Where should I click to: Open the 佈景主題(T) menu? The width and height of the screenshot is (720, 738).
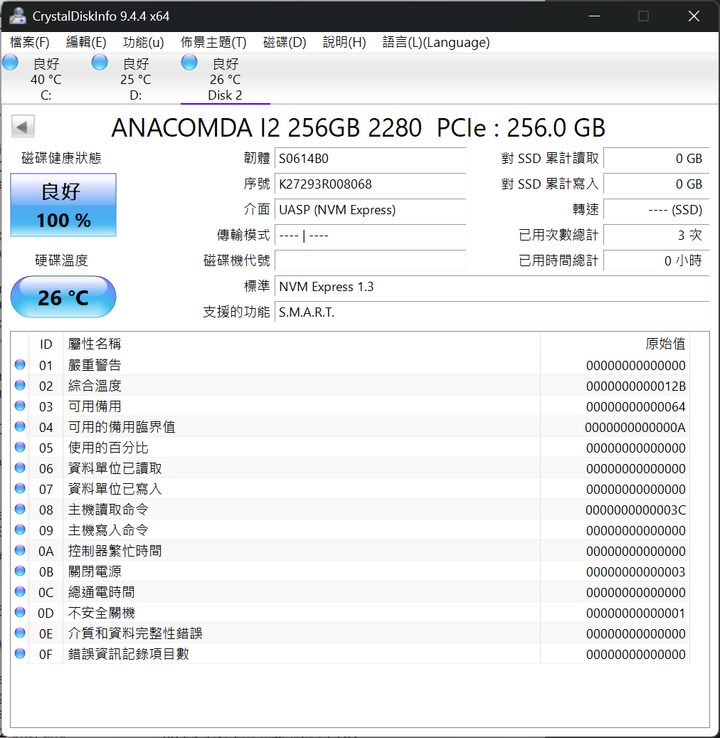click(213, 42)
